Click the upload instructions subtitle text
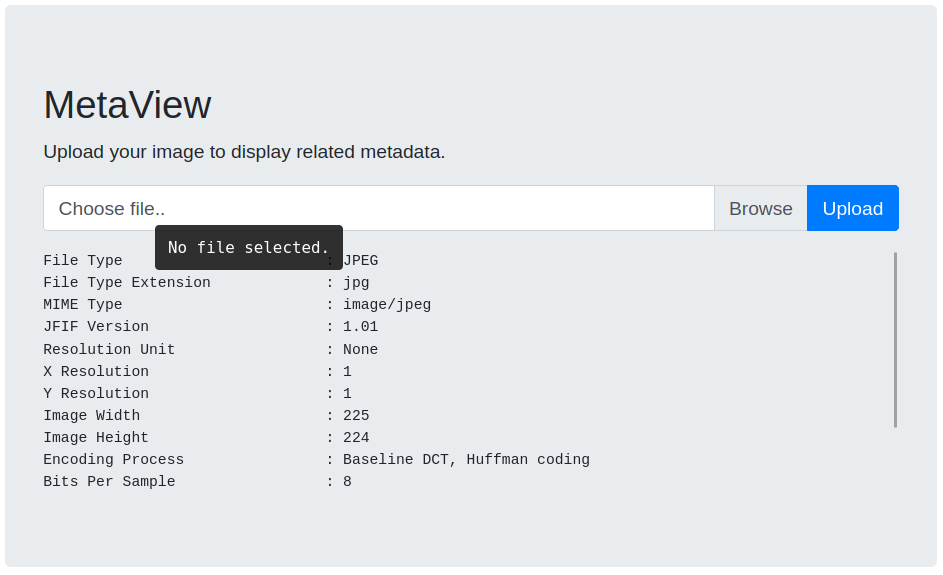943x575 pixels. 244,152
